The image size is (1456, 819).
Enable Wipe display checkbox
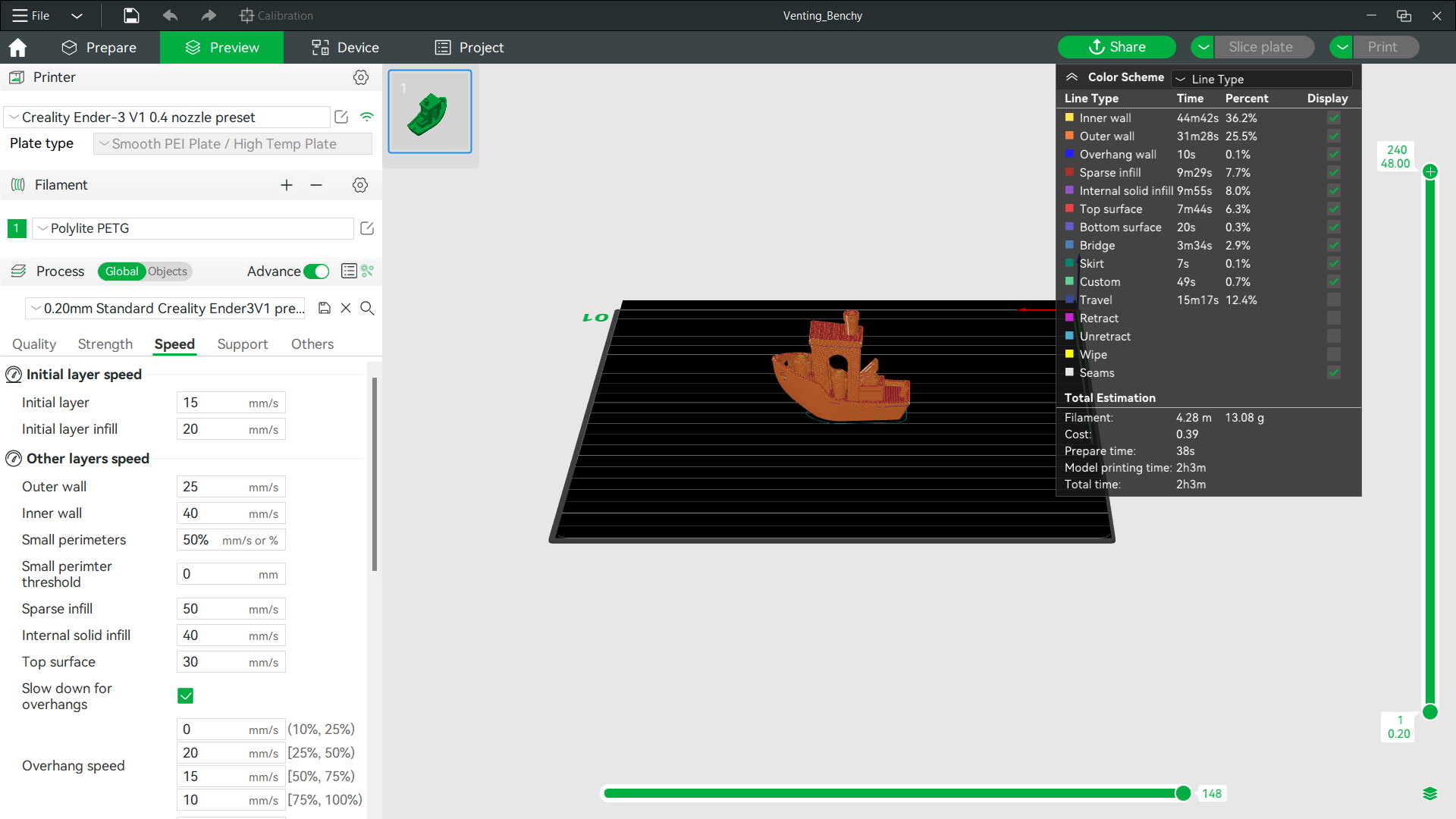[x=1334, y=355]
